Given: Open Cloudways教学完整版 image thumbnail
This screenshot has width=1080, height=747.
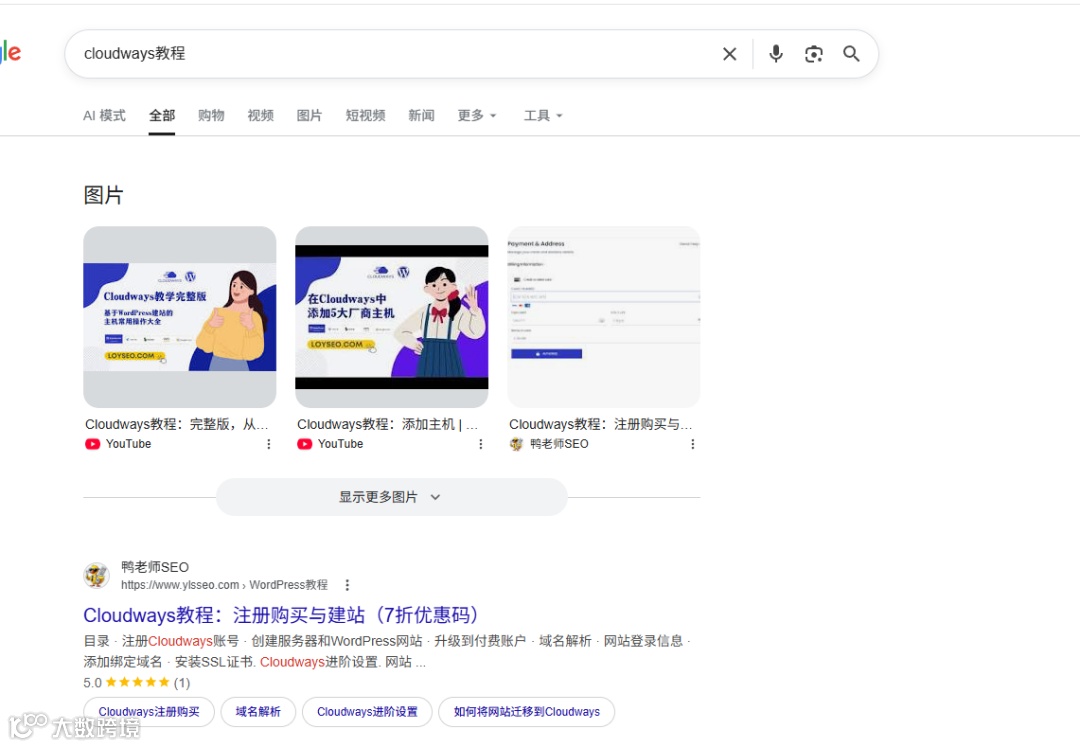Looking at the screenshot, I should pos(180,317).
